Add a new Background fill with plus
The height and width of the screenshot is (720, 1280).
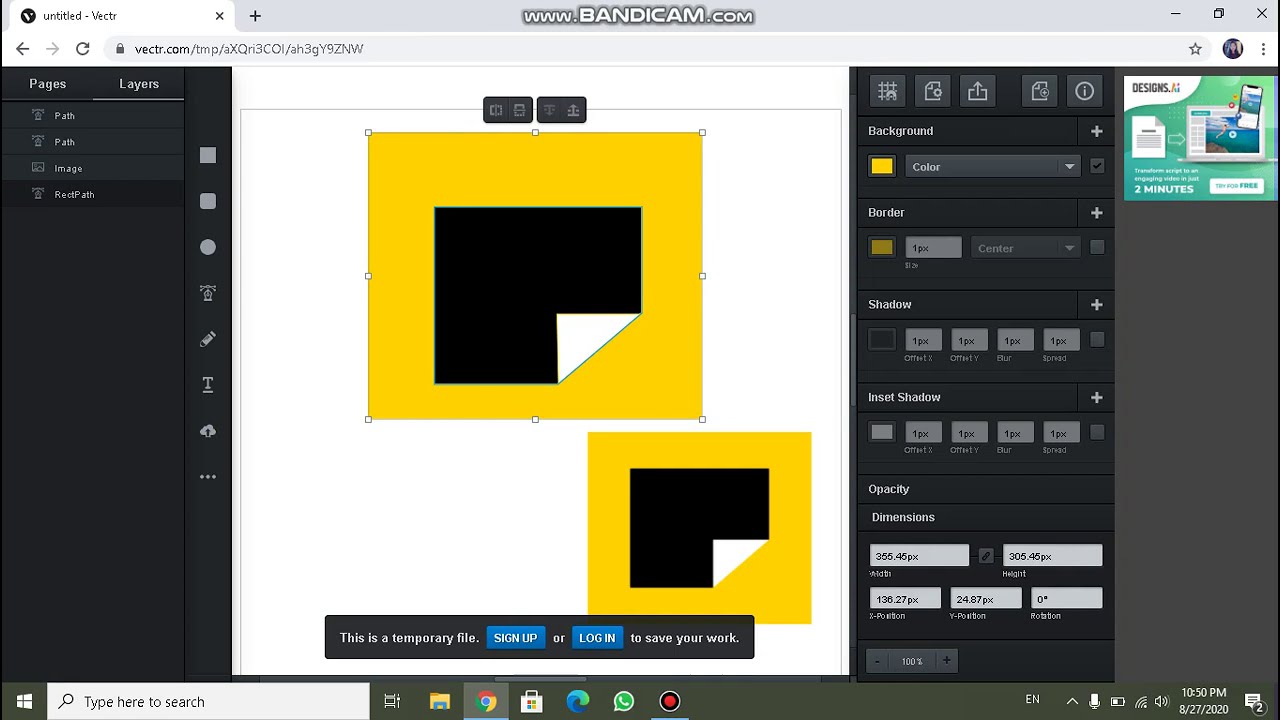[1097, 131]
